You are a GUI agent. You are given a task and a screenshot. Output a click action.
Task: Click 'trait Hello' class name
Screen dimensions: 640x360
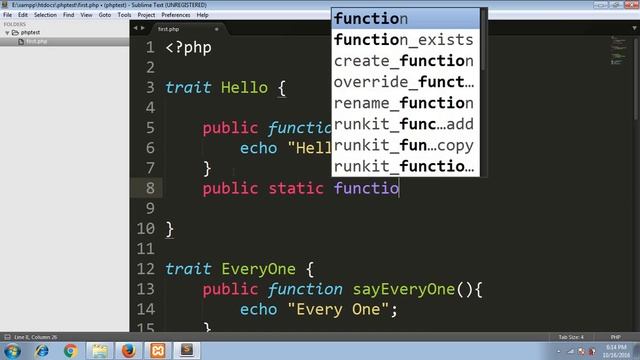(x=244, y=87)
